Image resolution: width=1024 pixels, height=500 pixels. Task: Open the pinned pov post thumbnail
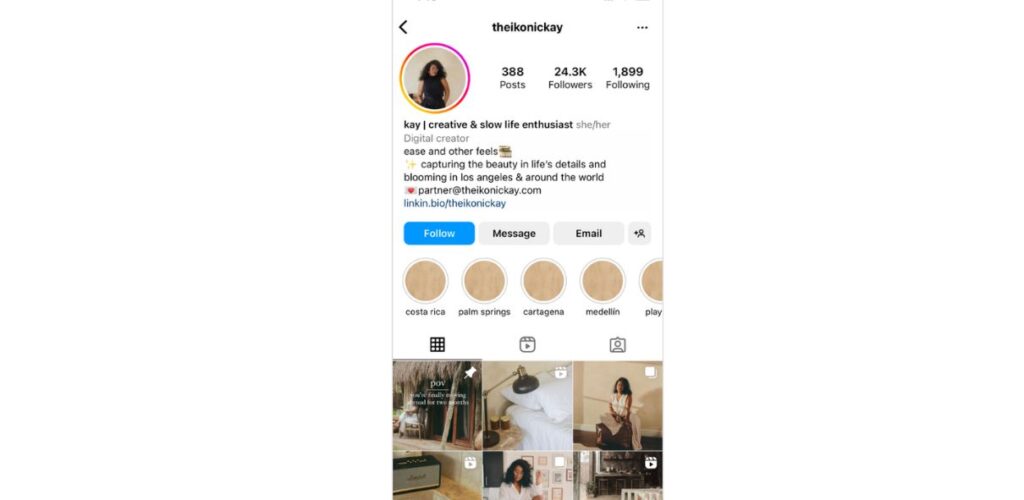437,405
